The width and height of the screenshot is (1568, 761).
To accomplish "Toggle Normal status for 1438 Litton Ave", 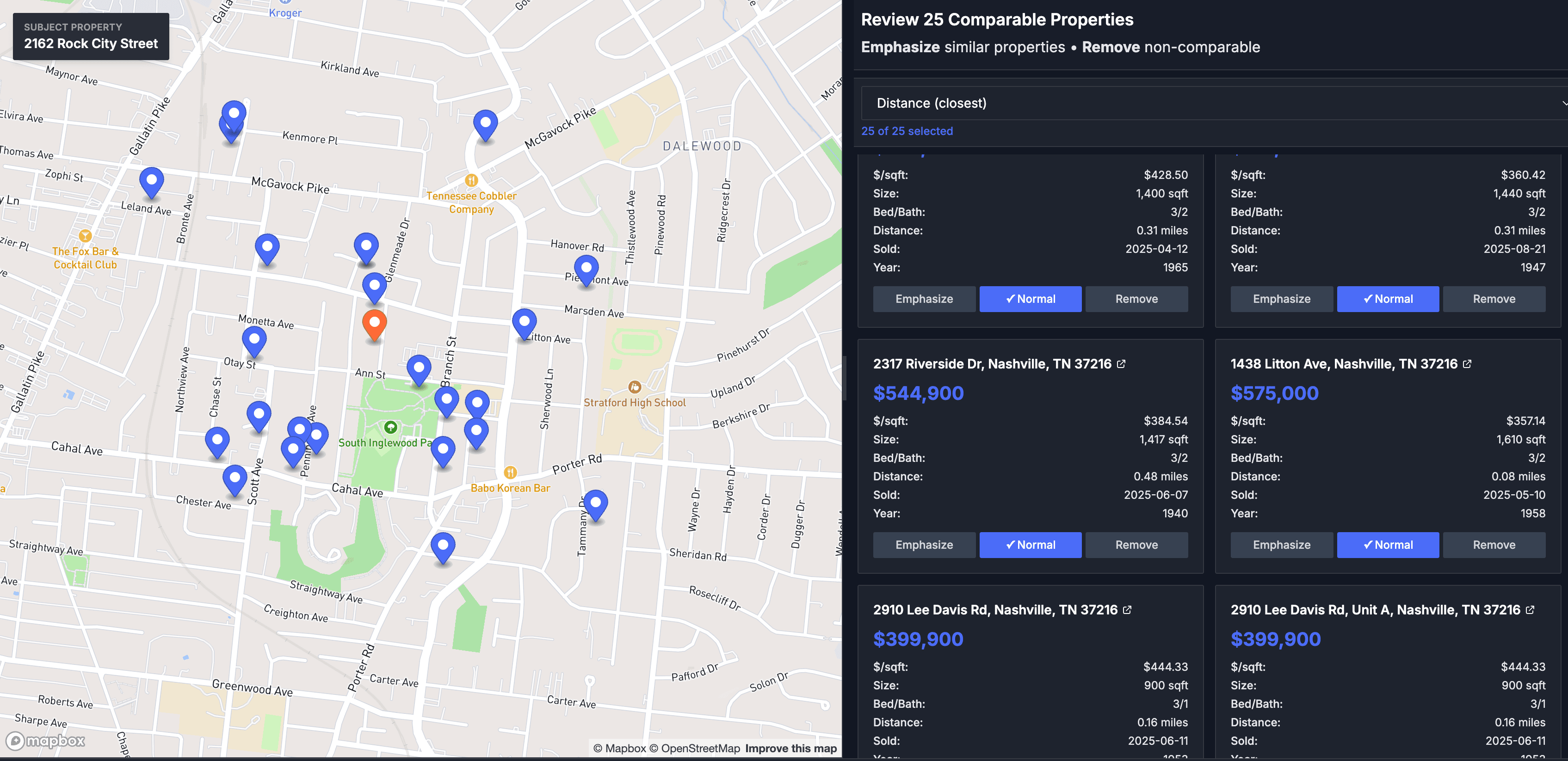I will click(x=1388, y=545).
